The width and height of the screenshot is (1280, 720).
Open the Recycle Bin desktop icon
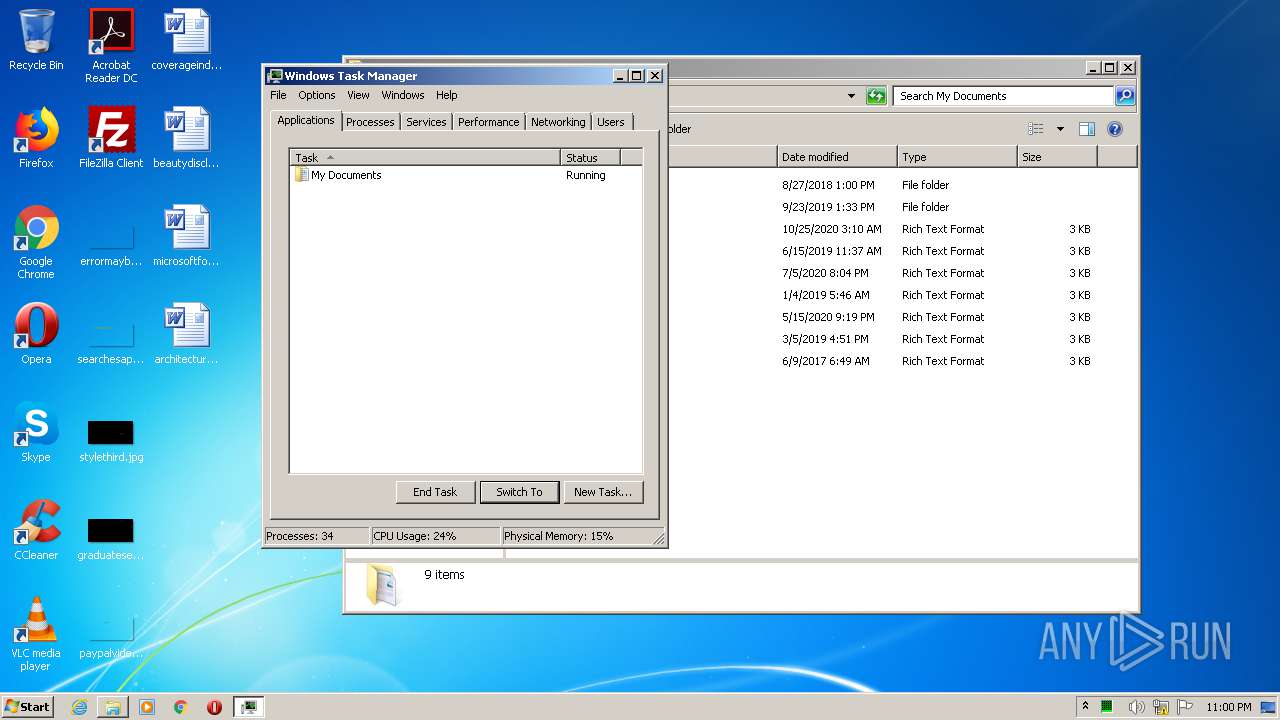(36, 40)
